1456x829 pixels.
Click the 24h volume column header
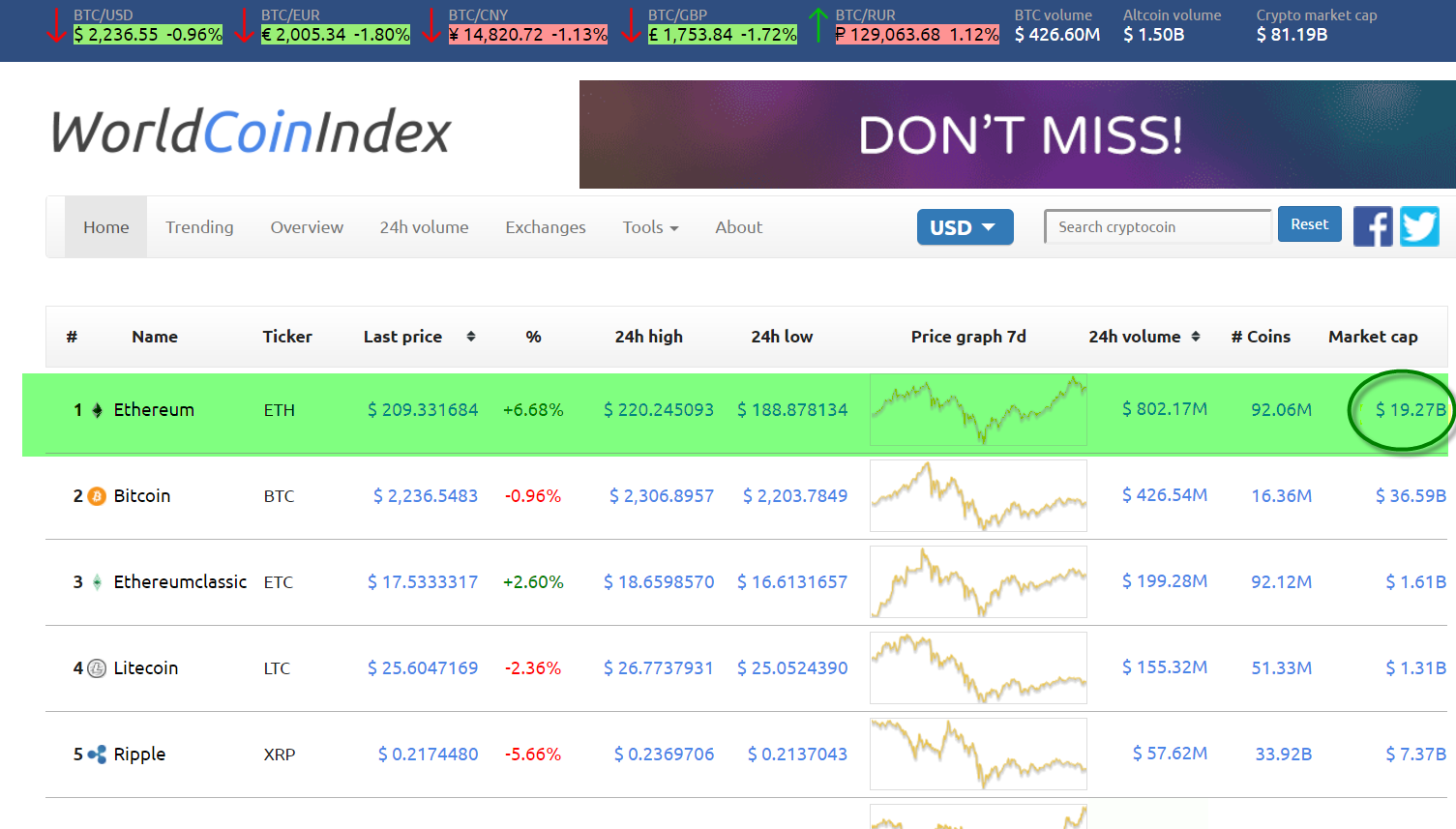[1135, 337]
